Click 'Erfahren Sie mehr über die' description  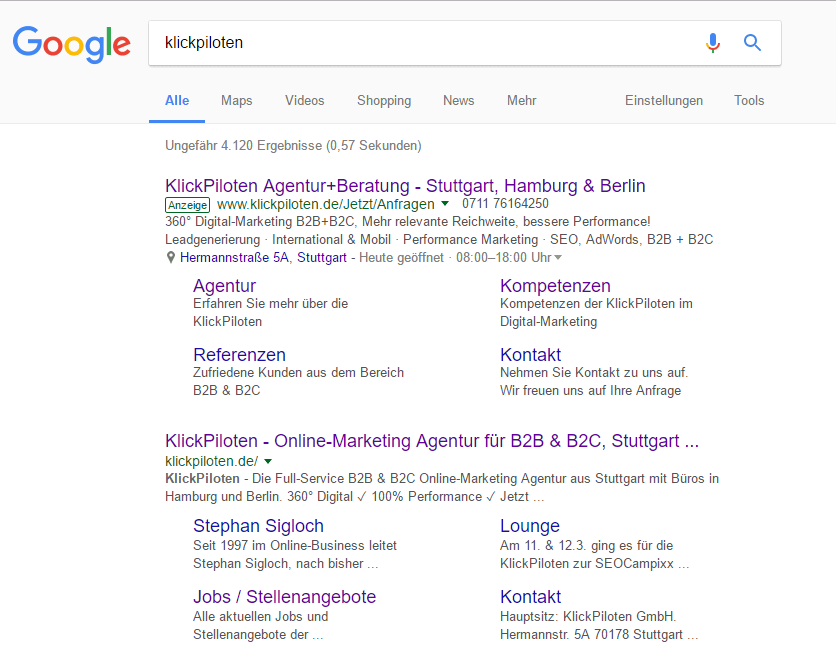(270, 303)
